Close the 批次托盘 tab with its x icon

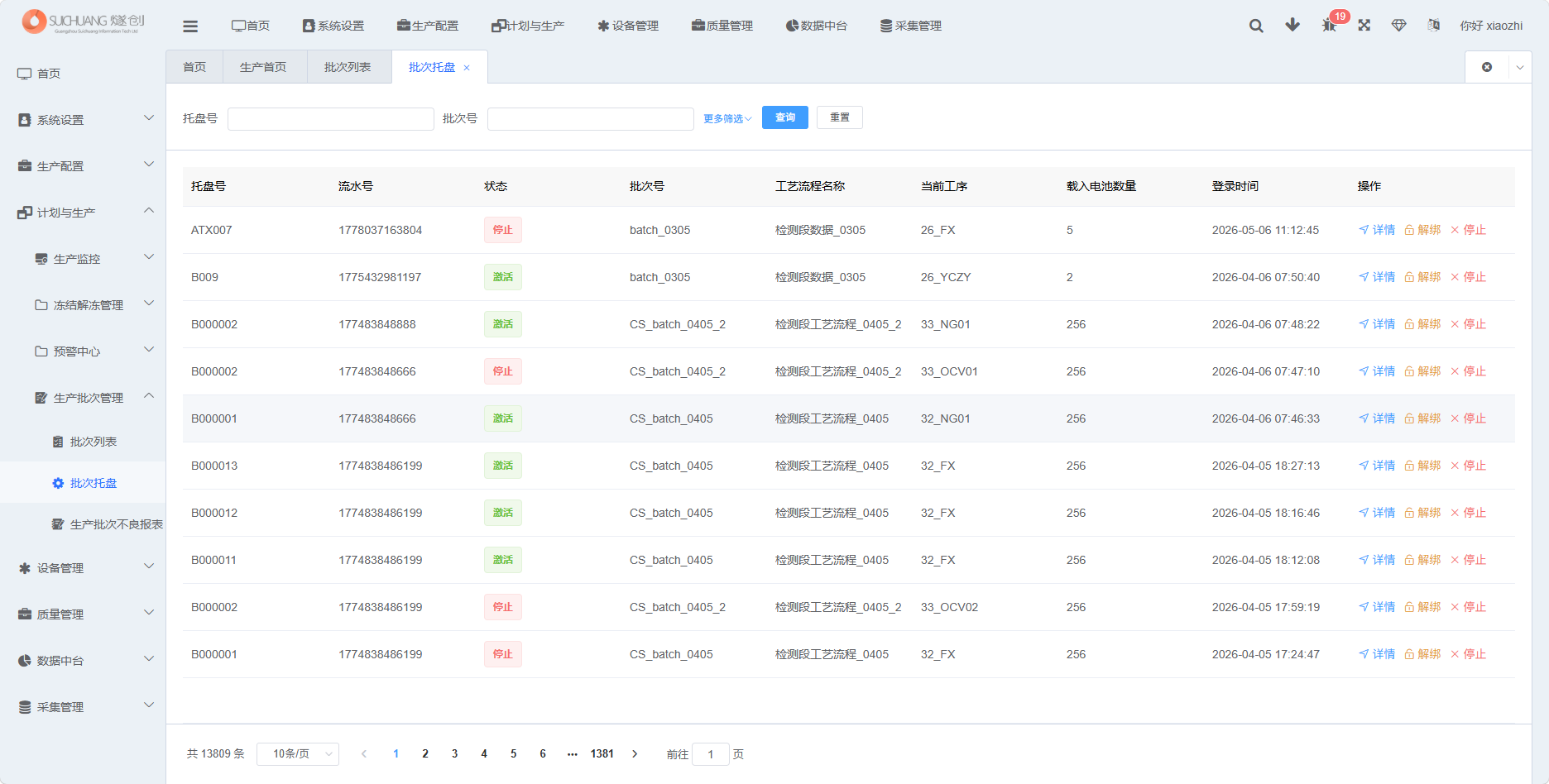(x=467, y=68)
